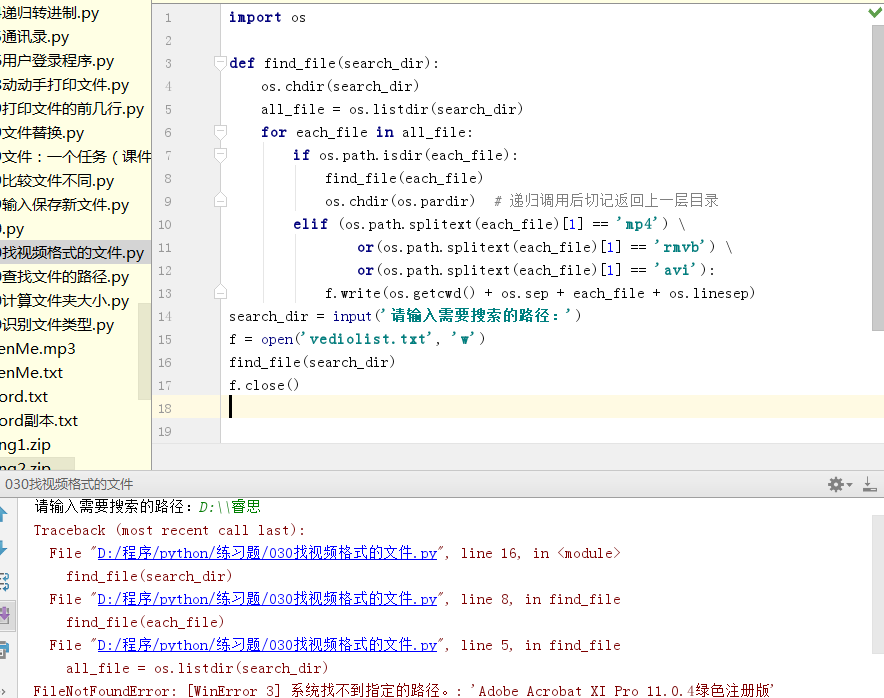Viewport: 884px width, 698px height.
Task: Click the editor vertical scrollbar thumb
Action: tap(878, 178)
